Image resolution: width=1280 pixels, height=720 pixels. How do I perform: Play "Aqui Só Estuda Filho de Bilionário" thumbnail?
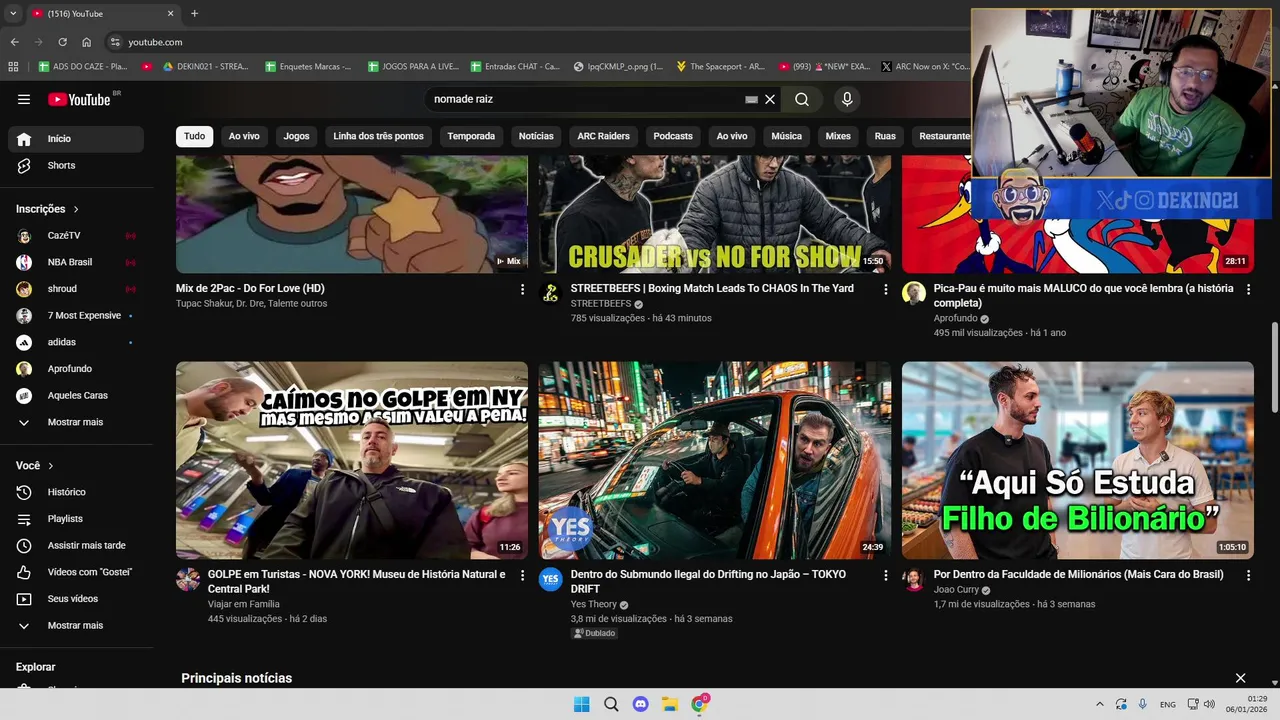pyautogui.click(x=1078, y=460)
